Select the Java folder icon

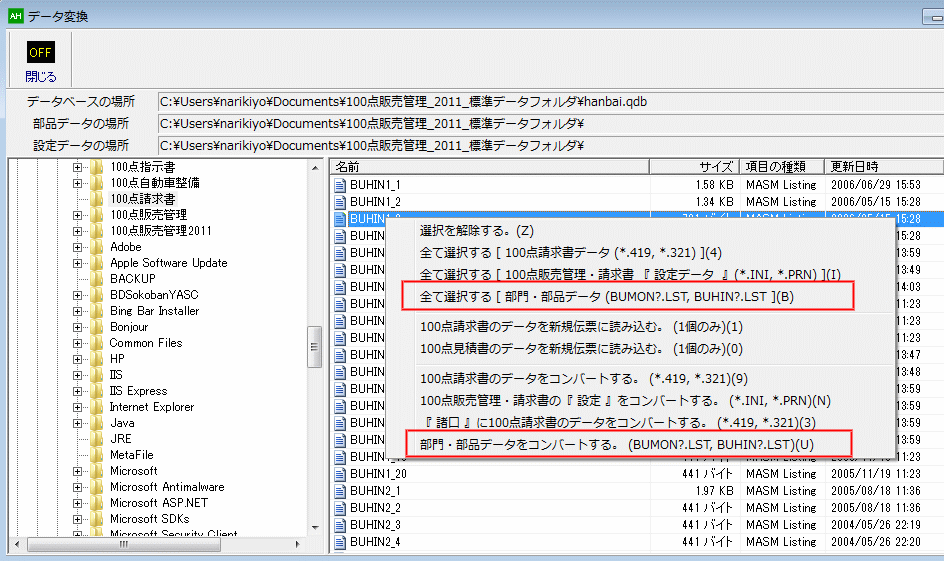[96, 423]
